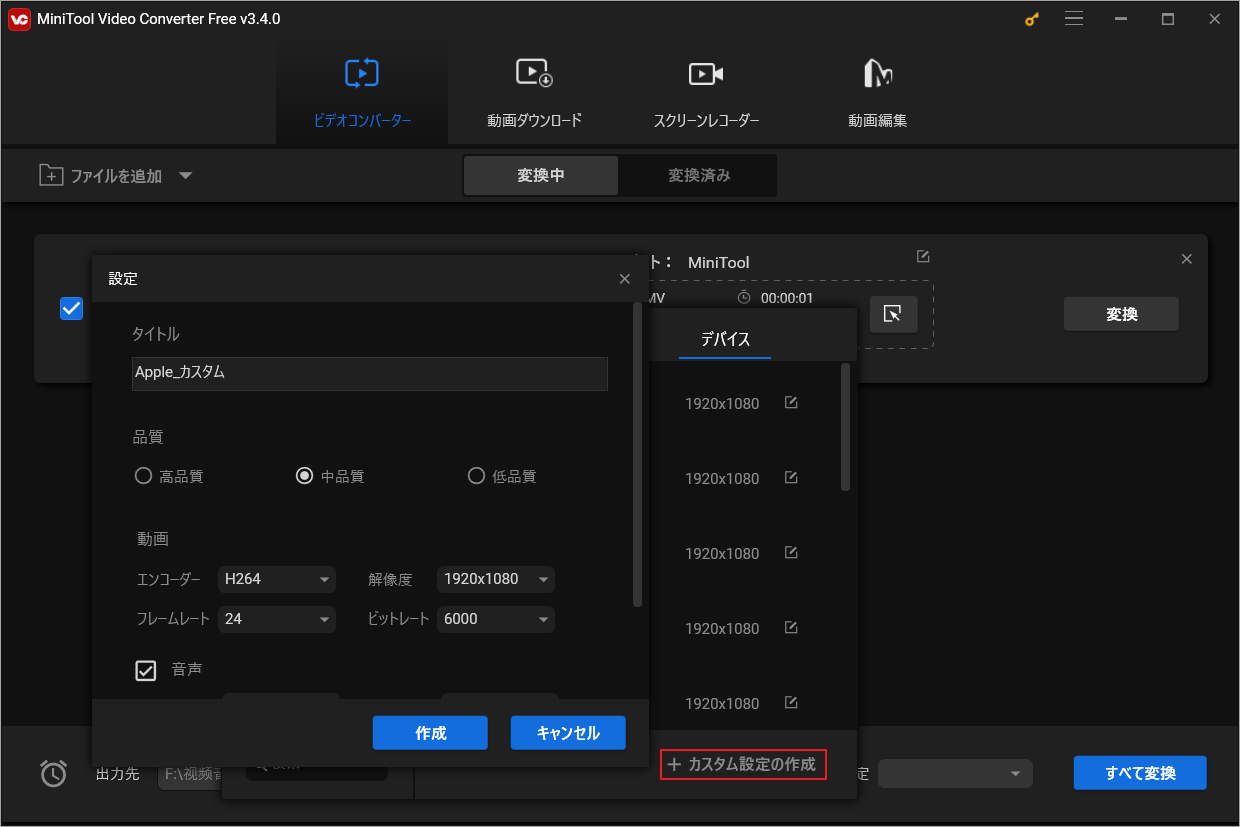The width and height of the screenshot is (1240, 827).
Task: Toggle the file item checkbox
Action: 71,309
